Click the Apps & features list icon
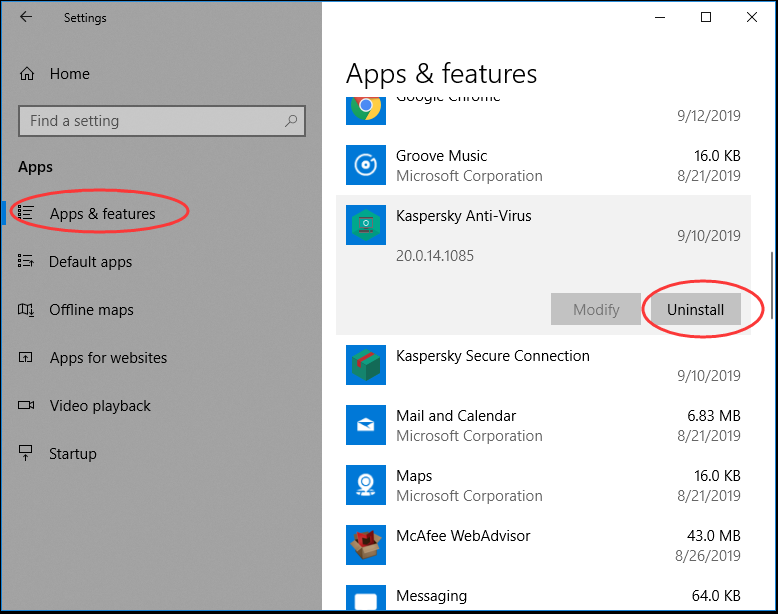The height and width of the screenshot is (614, 778). [x=25, y=213]
